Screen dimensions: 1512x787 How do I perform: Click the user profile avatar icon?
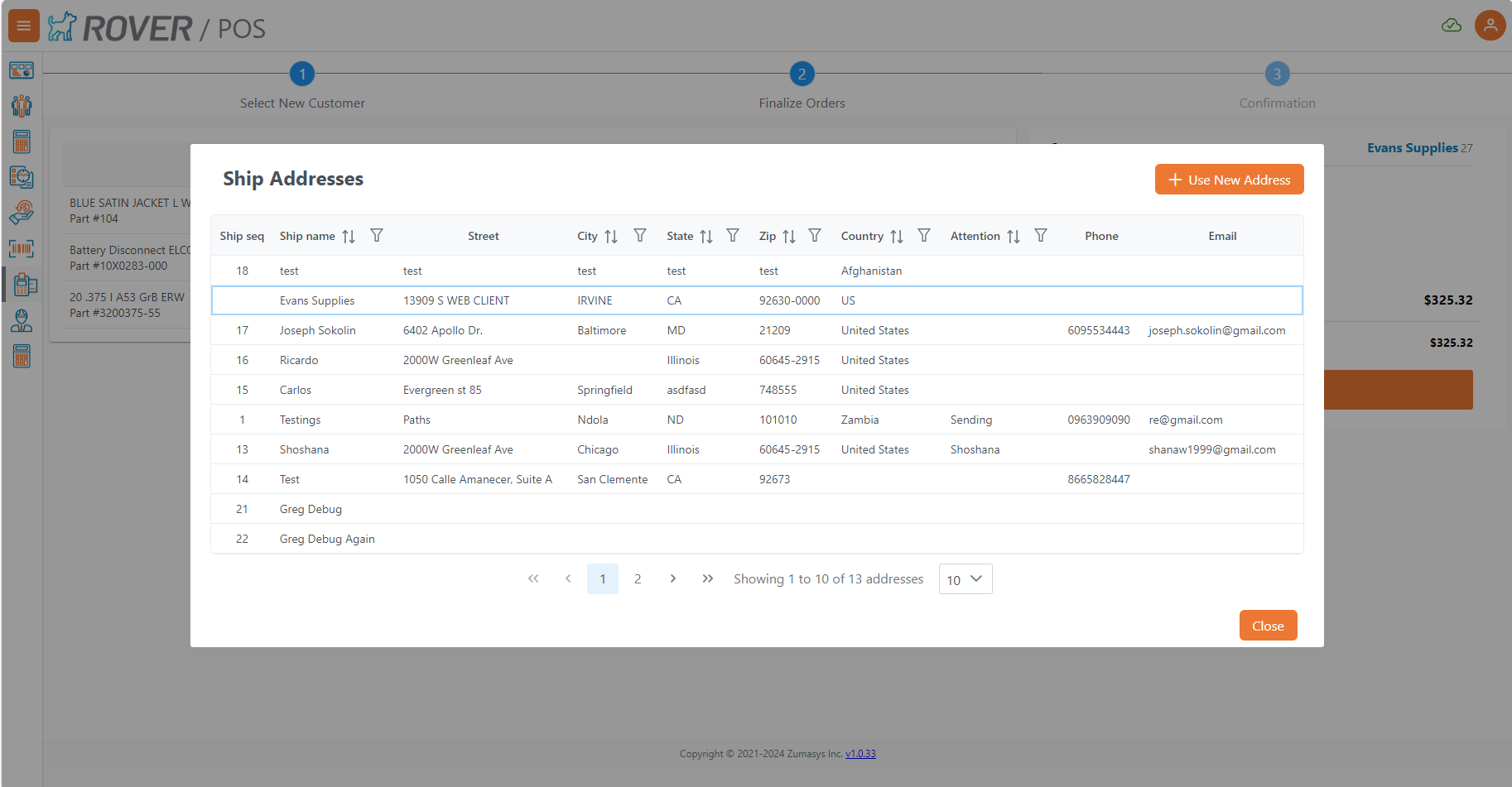(1490, 26)
